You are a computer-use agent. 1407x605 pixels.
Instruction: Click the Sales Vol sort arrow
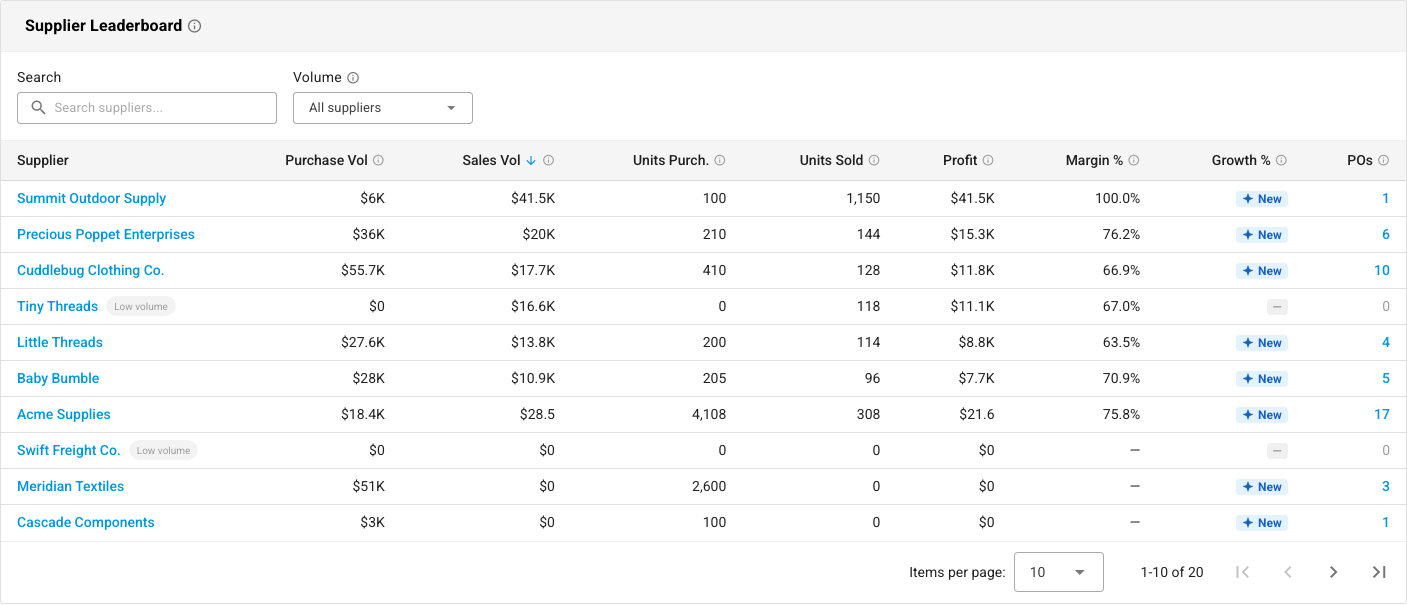531,160
